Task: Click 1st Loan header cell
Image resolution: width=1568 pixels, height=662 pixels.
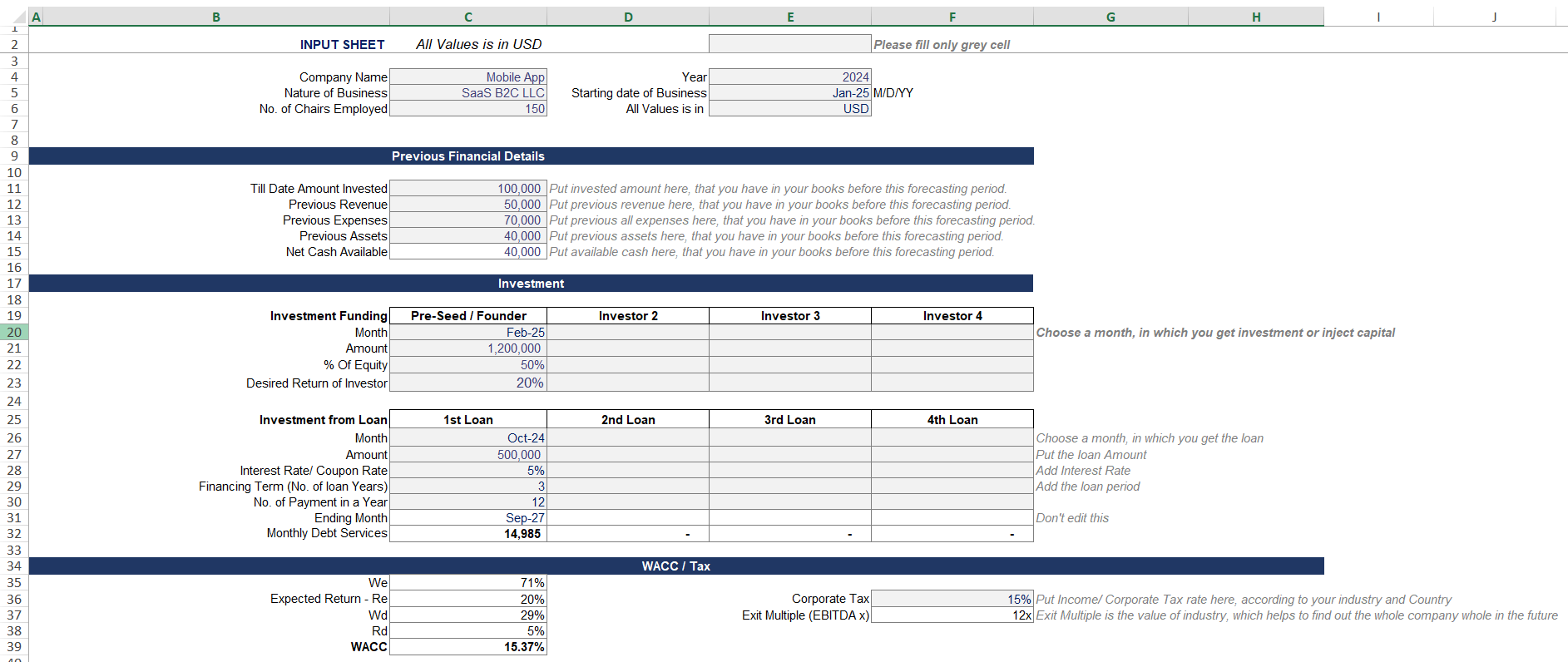Action: pyautogui.click(x=468, y=420)
